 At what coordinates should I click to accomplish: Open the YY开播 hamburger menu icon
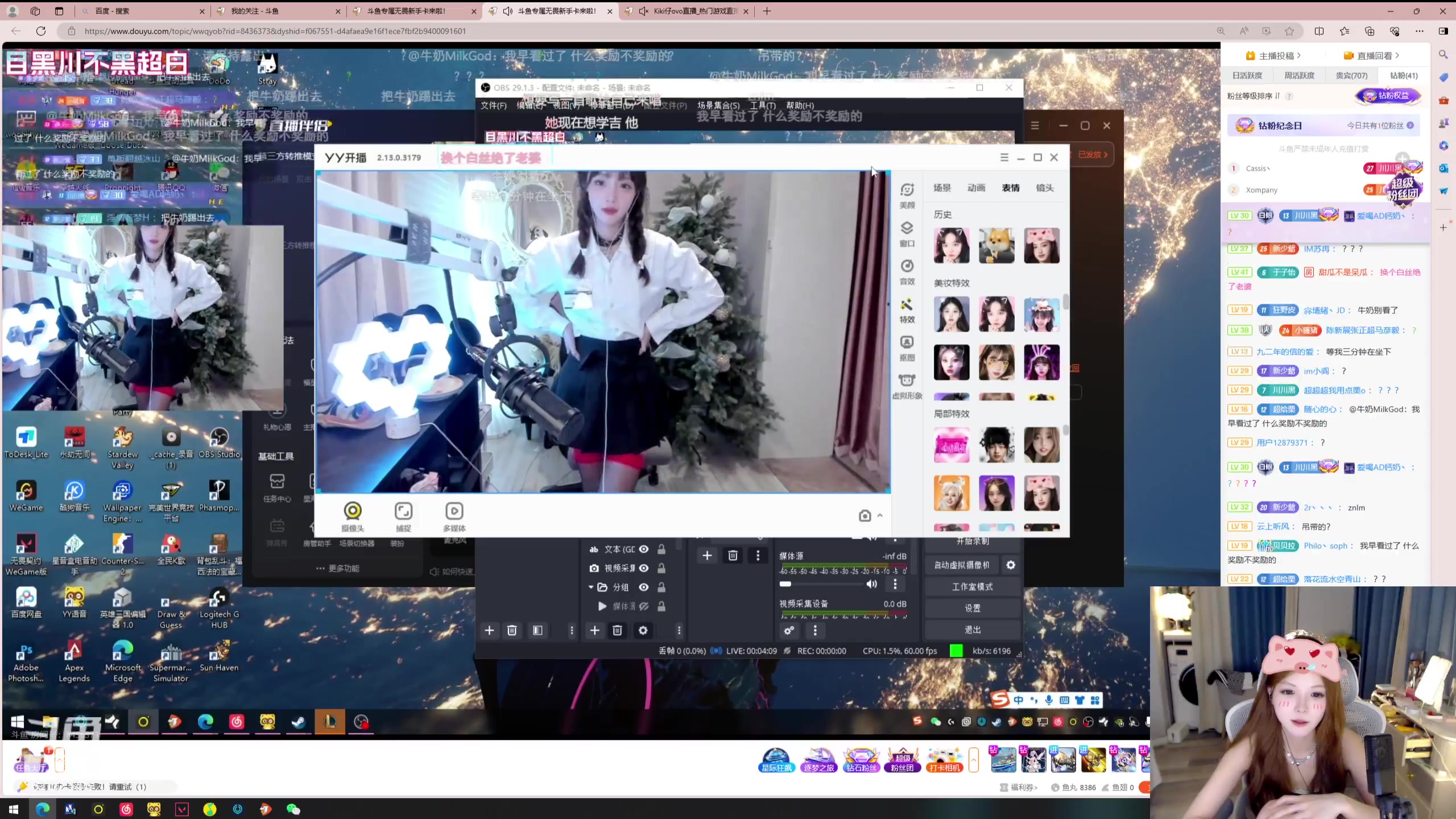(1004, 158)
